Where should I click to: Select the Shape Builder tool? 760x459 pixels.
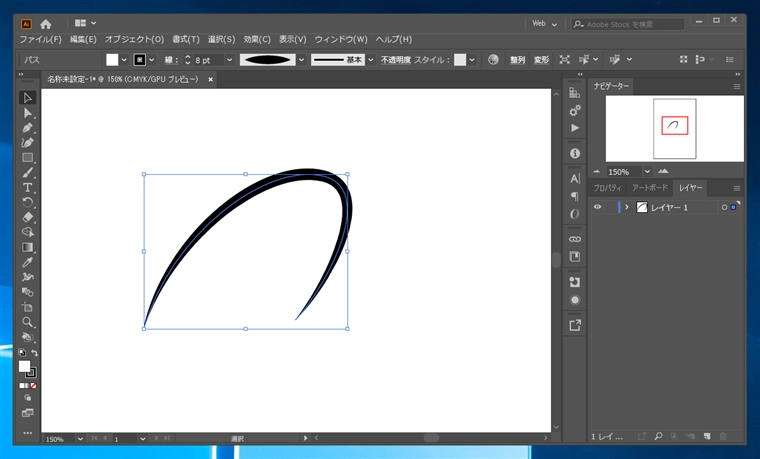27,232
